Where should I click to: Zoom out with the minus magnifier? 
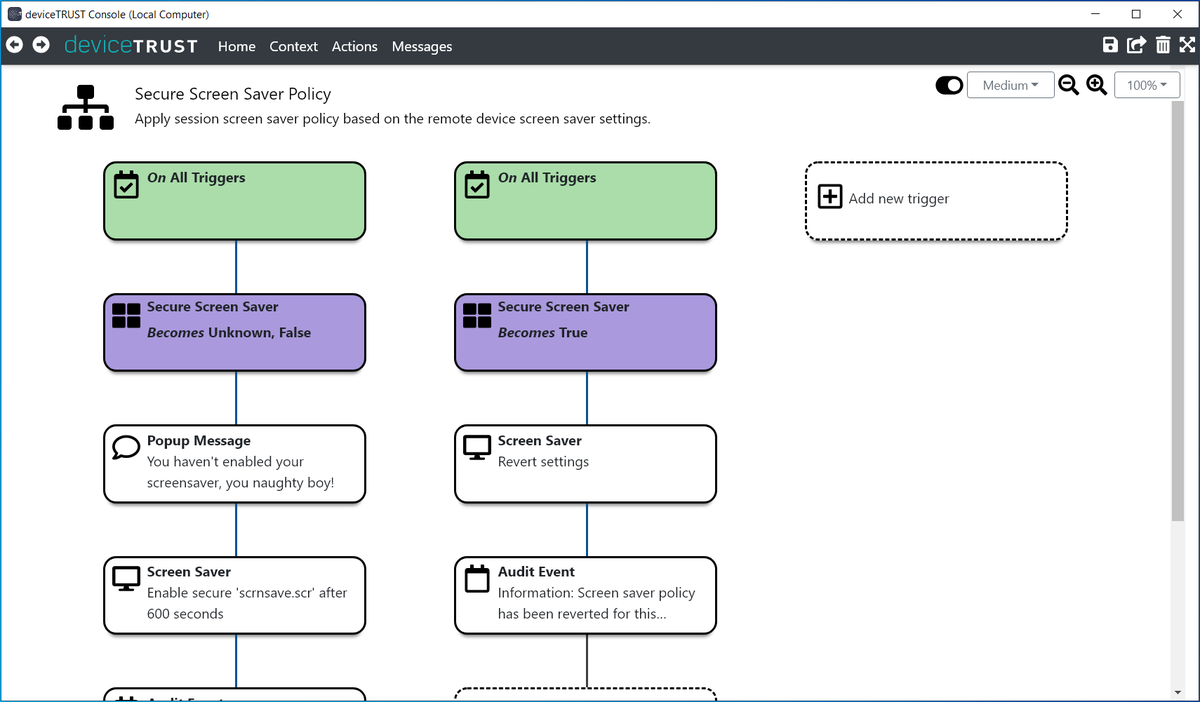[1069, 86]
